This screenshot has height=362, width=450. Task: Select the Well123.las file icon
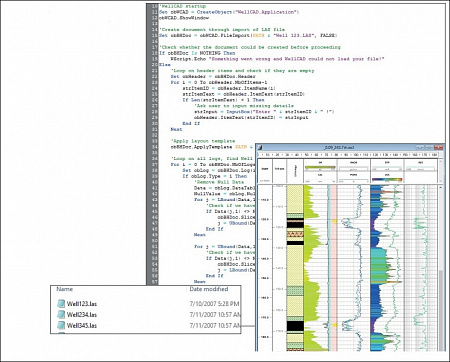pos(61,303)
